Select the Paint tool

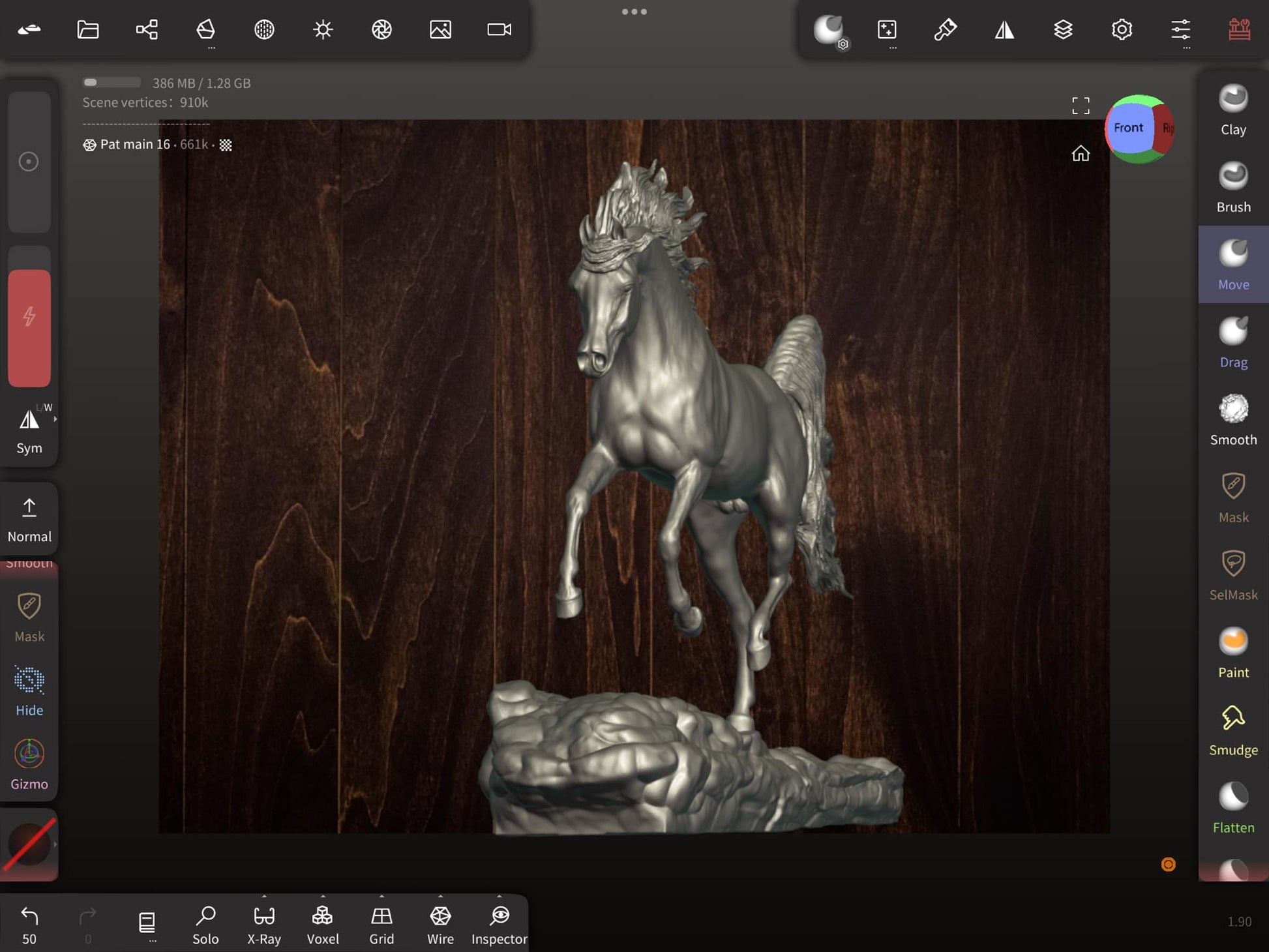pyautogui.click(x=1232, y=652)
